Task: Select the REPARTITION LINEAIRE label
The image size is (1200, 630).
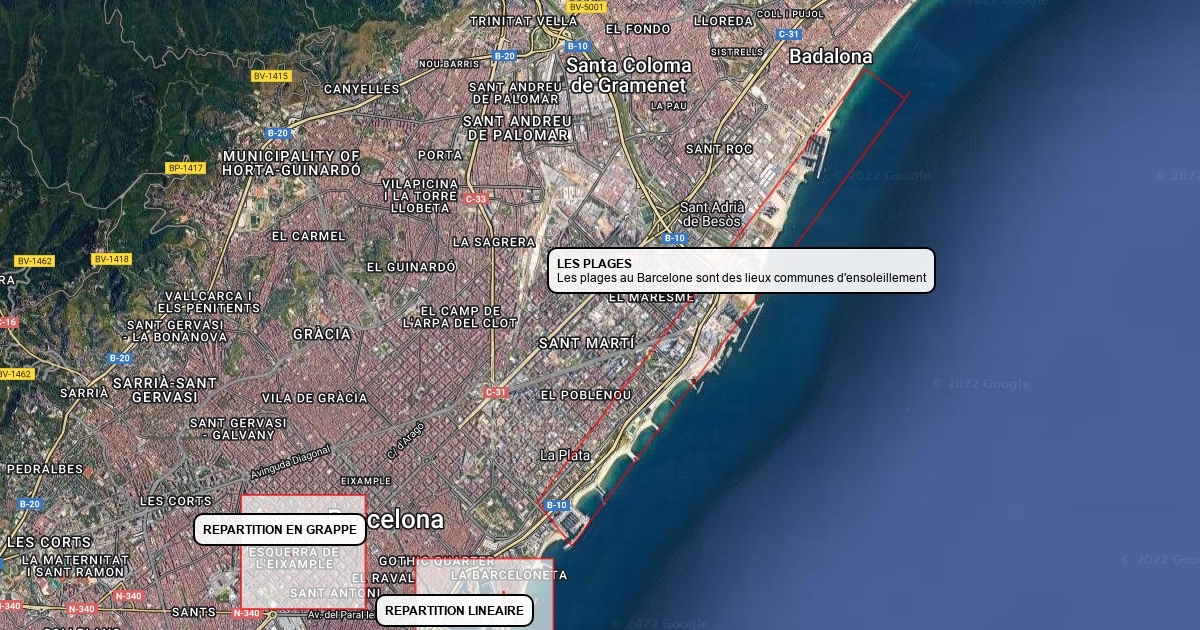Action: pos(454,611)
